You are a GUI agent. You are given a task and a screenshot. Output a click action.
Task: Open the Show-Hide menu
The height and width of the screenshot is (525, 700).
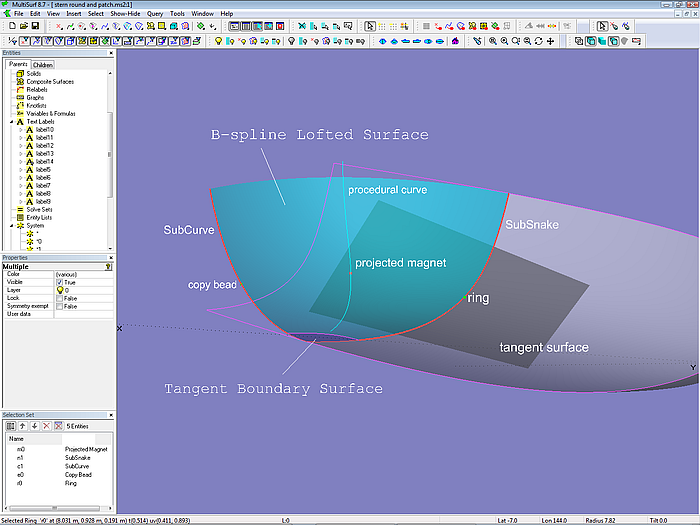pos(124,14)
